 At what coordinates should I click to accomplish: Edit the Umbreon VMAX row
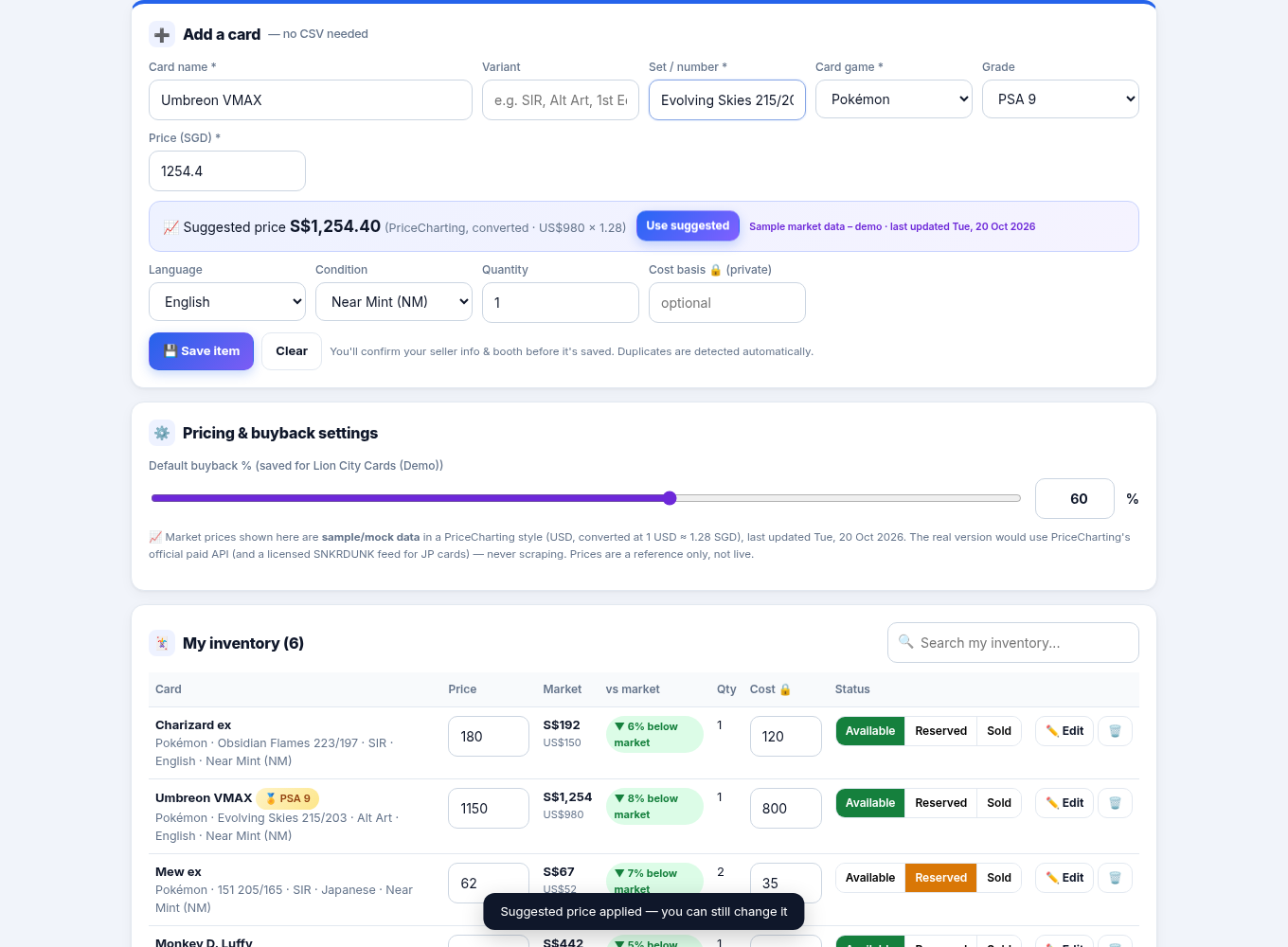point(1064,803)
